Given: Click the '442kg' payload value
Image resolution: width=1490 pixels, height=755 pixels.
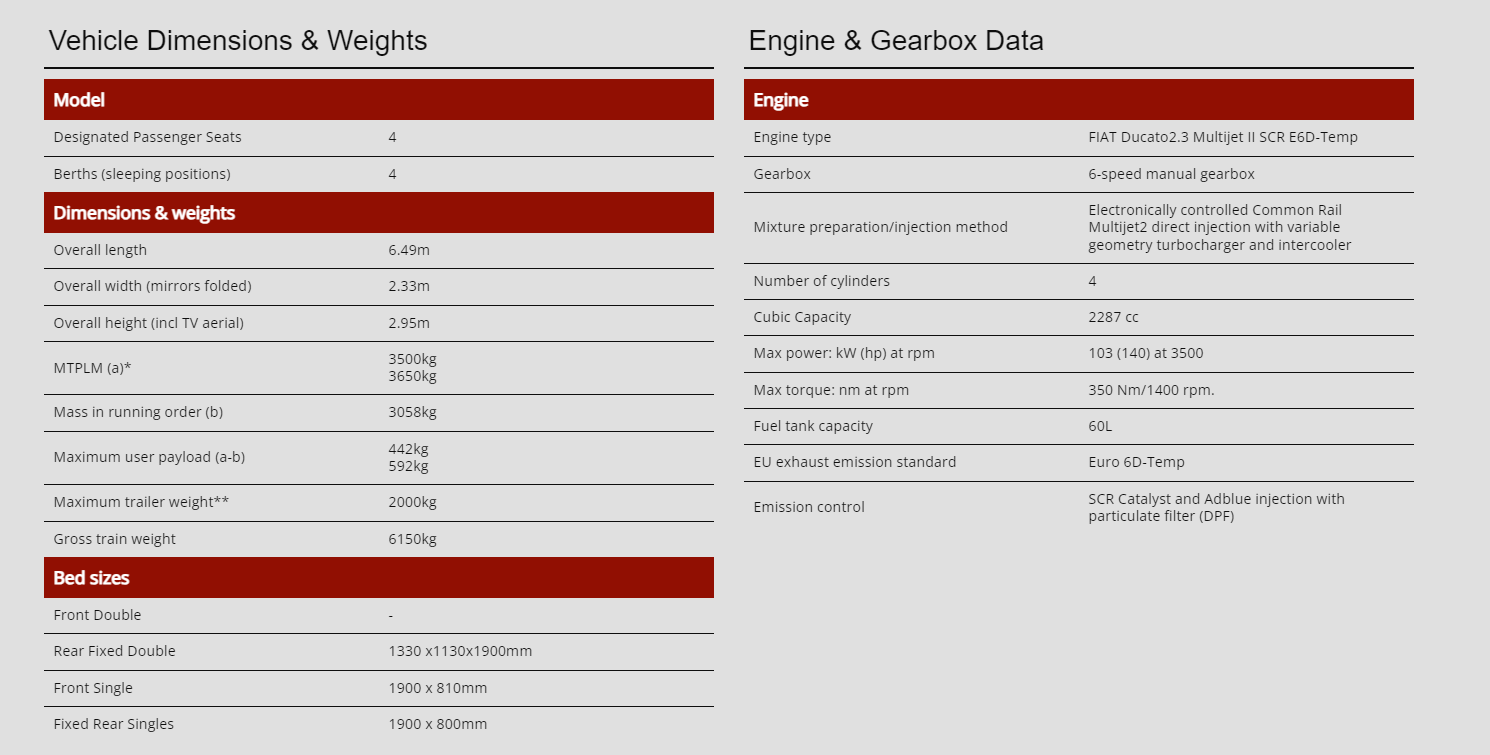Looking at the screenshot, I should (x=408, y=449).
